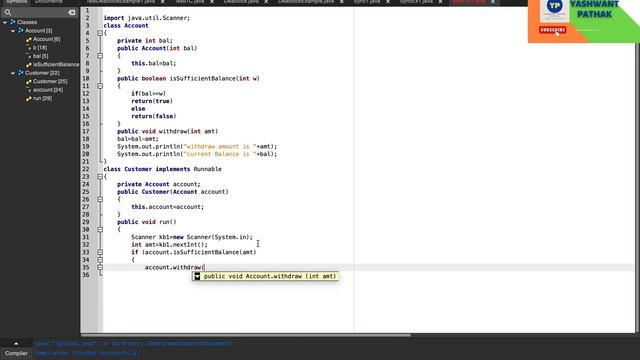Click 'public void run()' on line 29
640x360 pixels.
point(147,222)
